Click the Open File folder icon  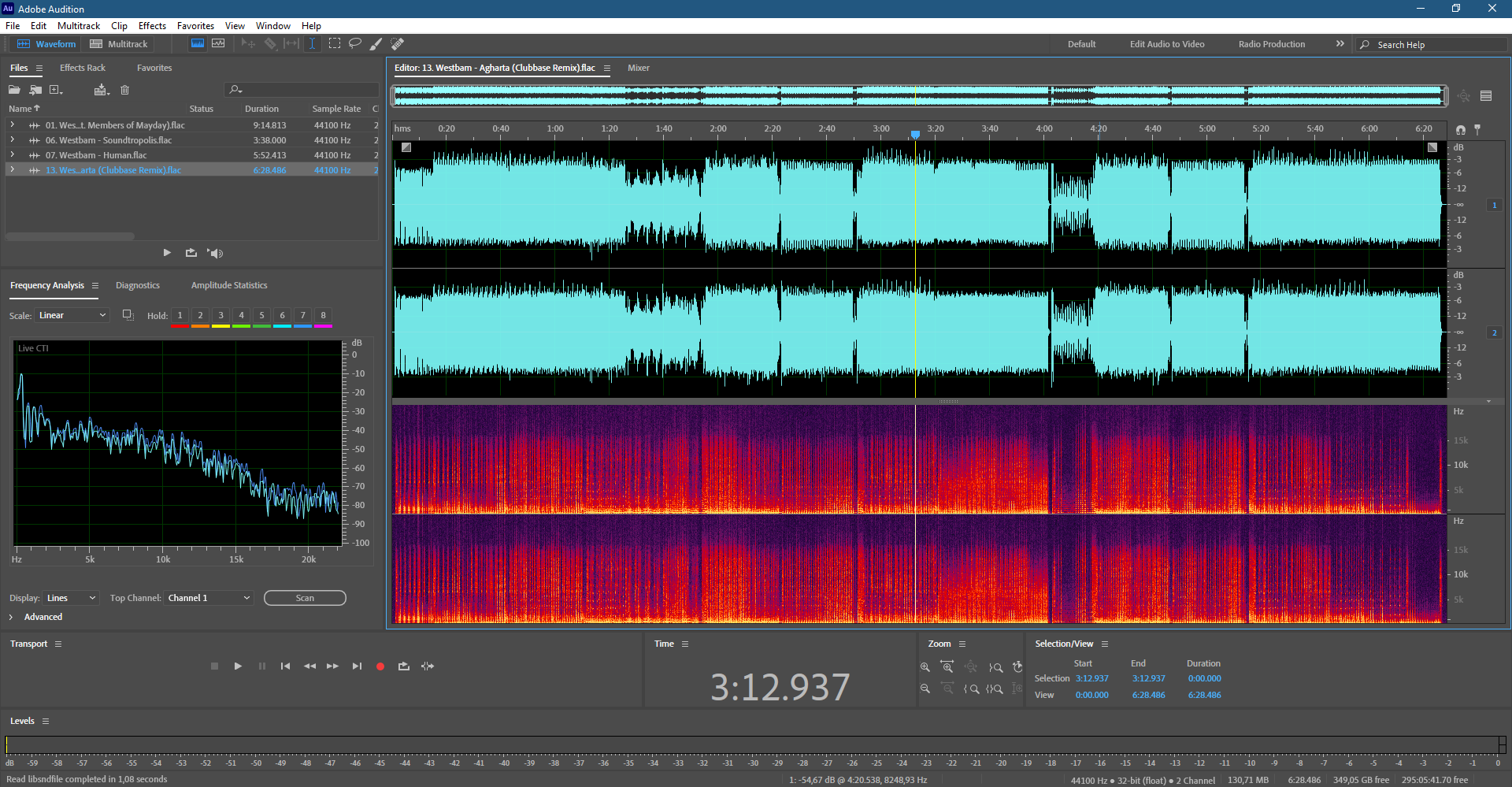coord(14,90)
